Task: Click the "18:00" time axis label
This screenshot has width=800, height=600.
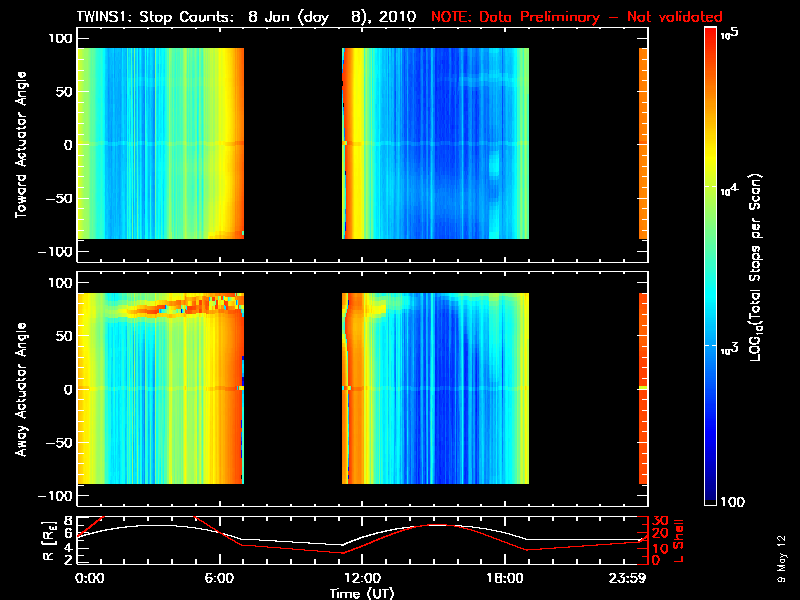Action: (x=505, y=578)
